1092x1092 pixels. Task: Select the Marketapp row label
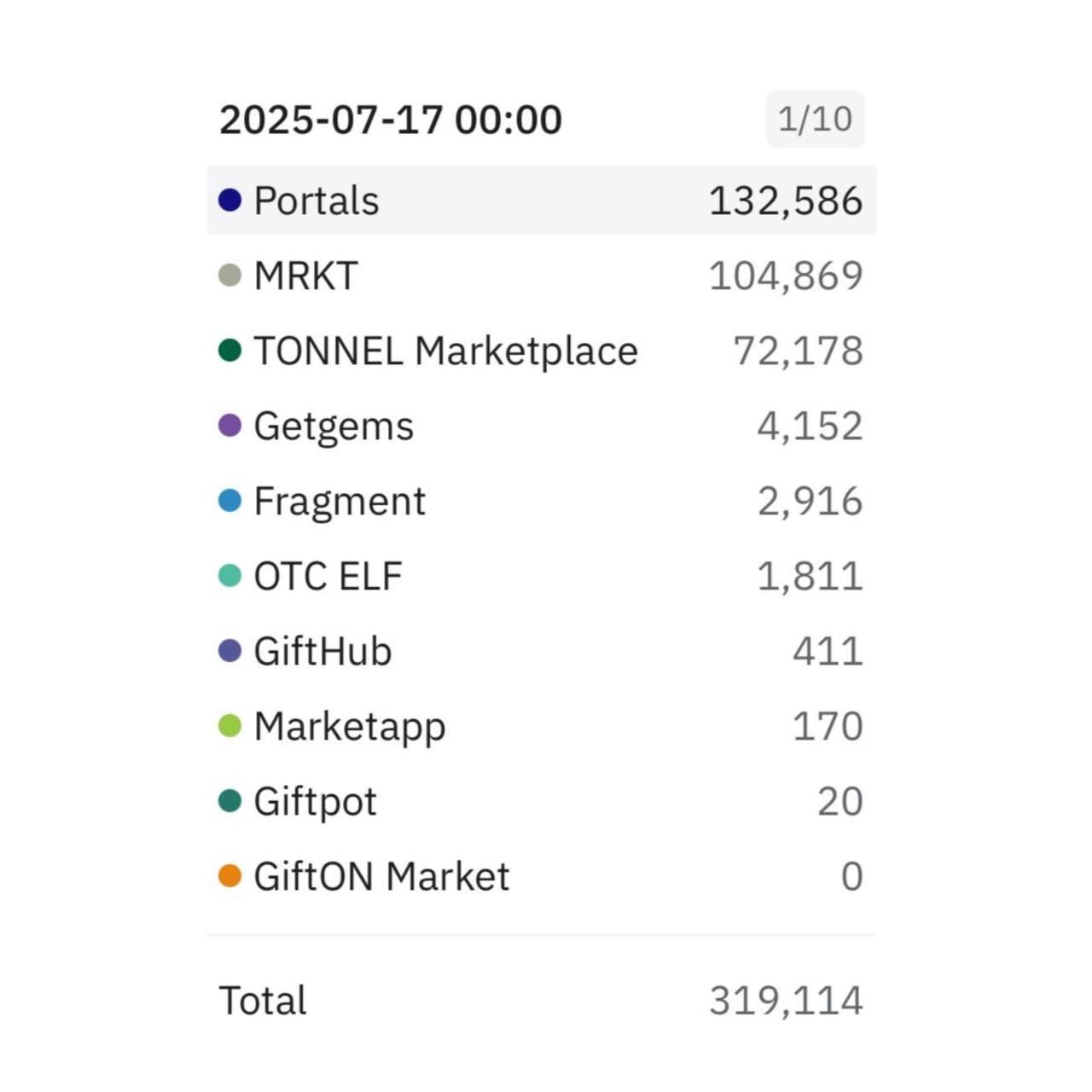point(350,727)
